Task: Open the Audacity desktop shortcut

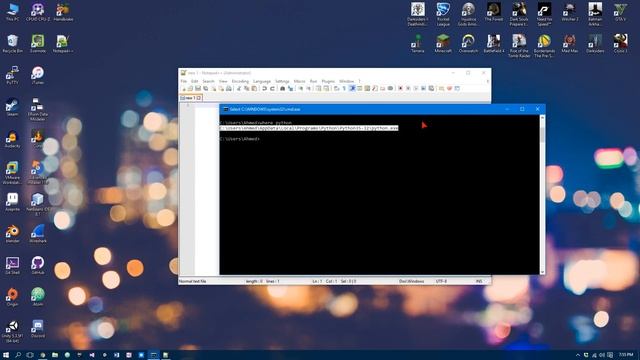Action: (x=12, y=139)
